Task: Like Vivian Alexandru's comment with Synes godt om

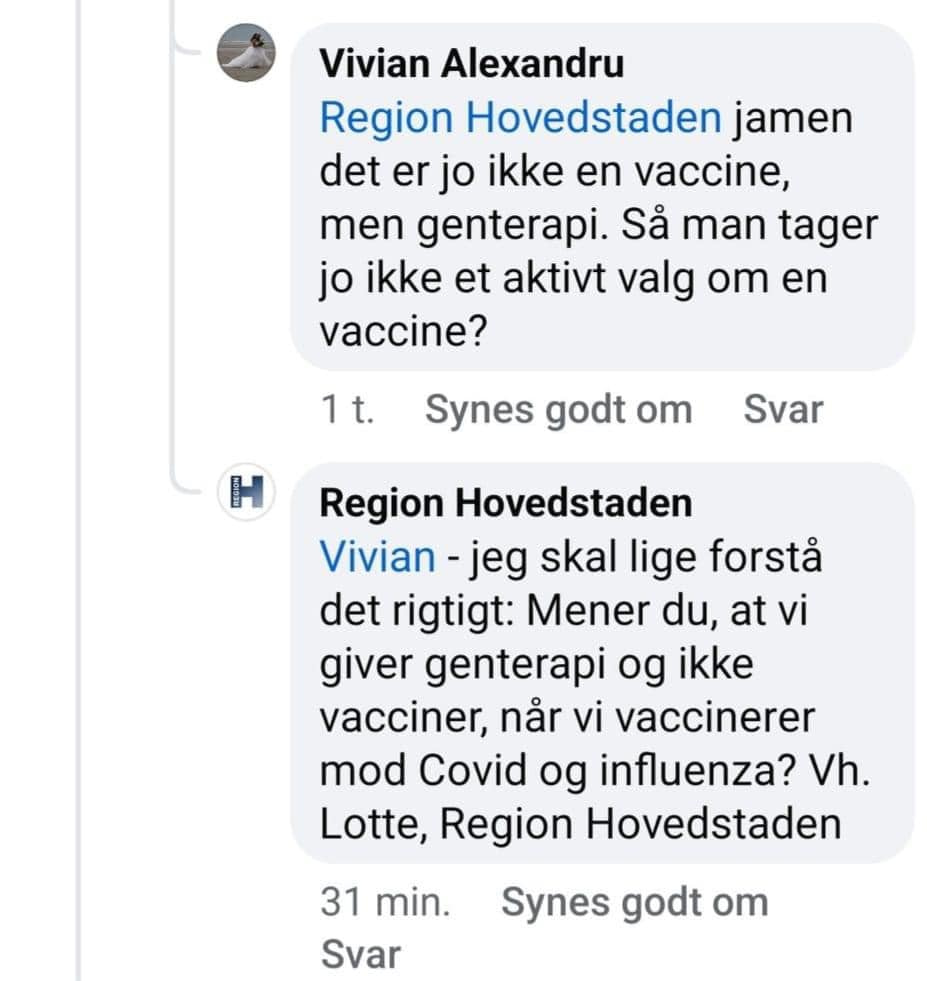Action: click(558, 409)
